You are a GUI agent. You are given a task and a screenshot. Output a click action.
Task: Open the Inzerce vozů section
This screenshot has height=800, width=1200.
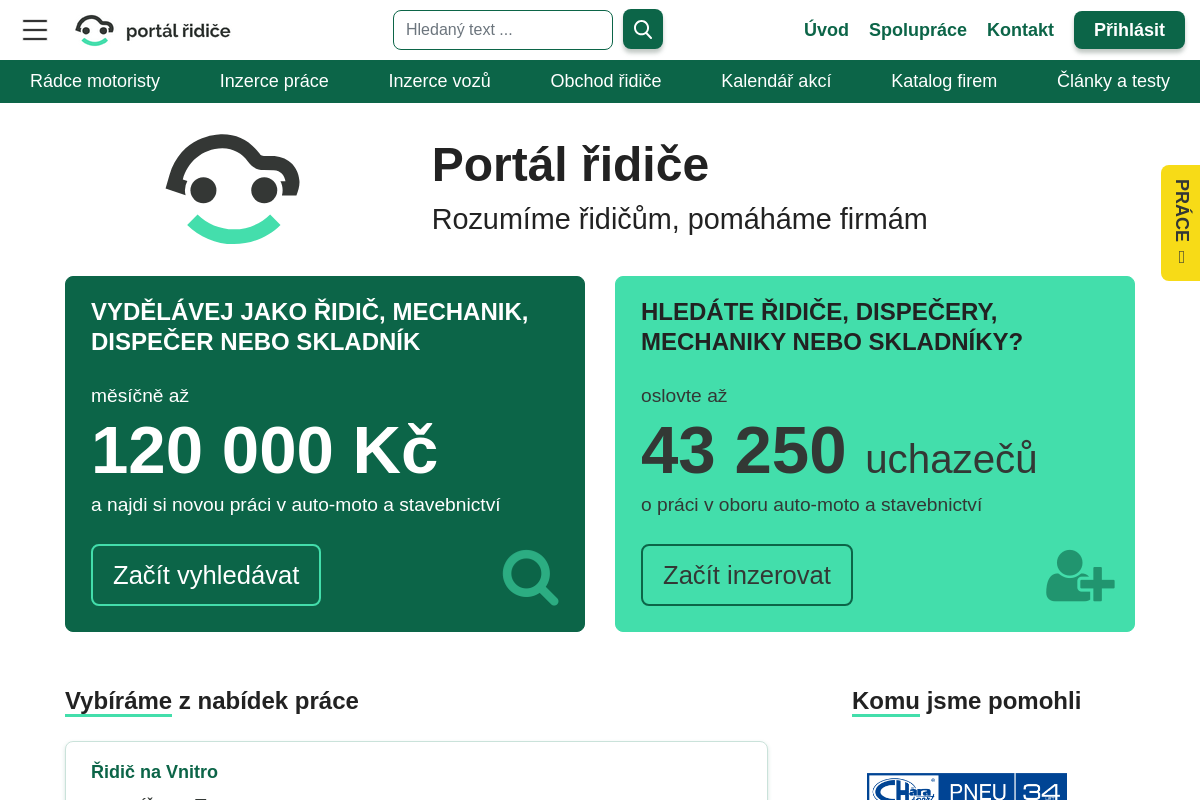pos(440,81)
